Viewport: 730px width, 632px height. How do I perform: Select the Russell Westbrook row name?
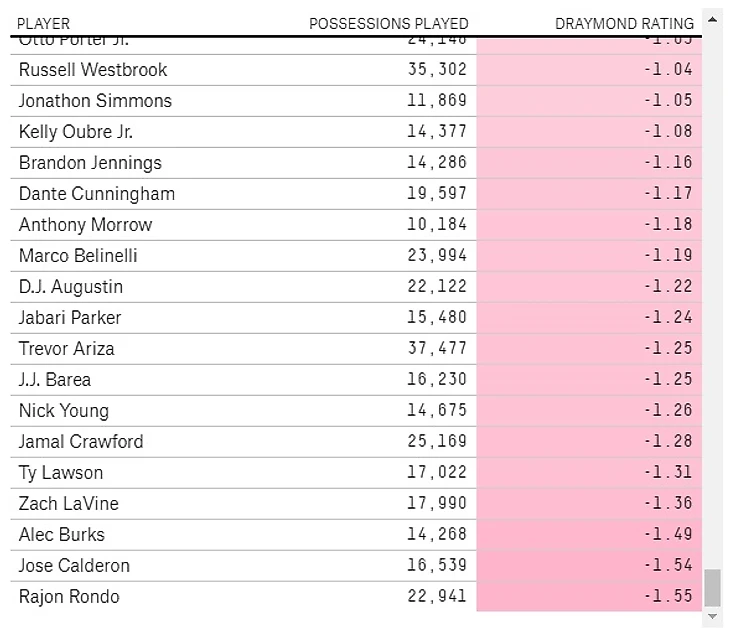click(x=93, y=70)
